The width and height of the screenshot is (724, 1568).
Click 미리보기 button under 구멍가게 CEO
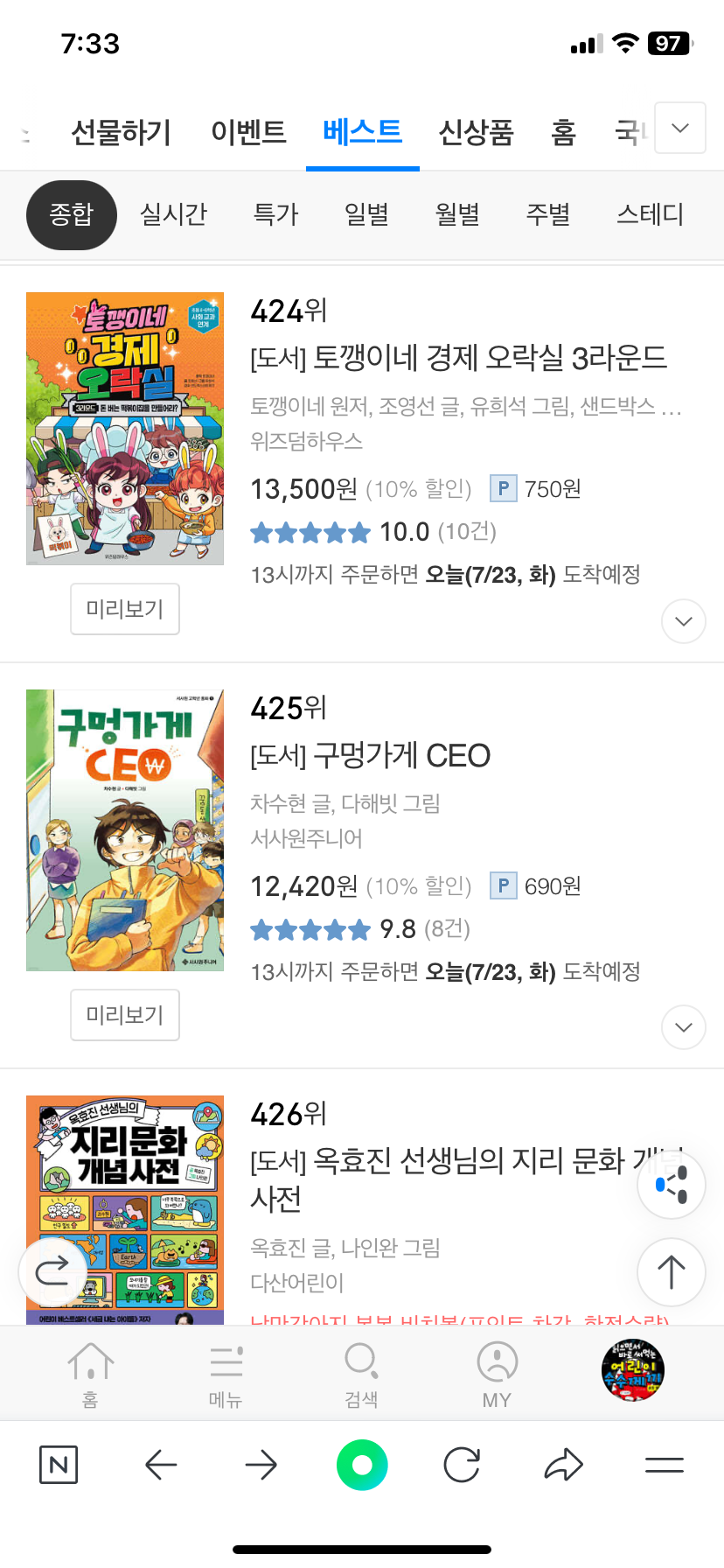[125, 1015]
